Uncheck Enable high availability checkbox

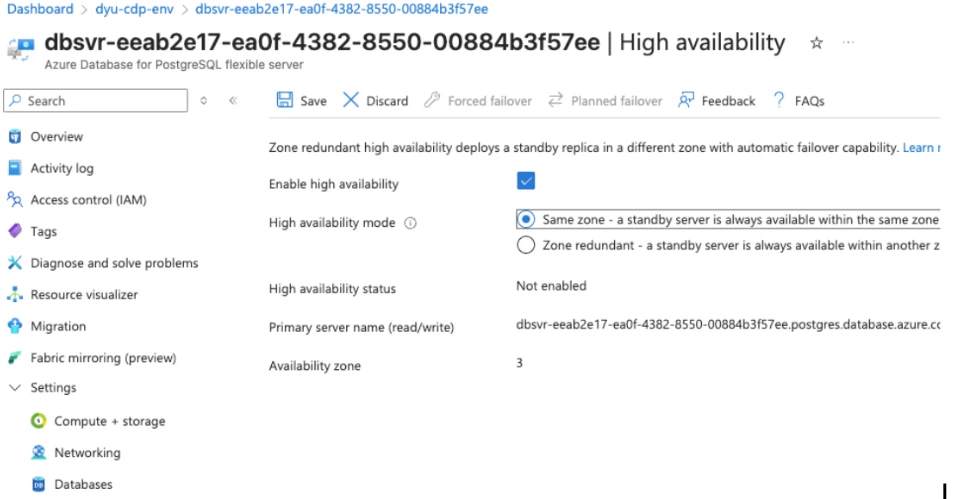tap(526, 181)
